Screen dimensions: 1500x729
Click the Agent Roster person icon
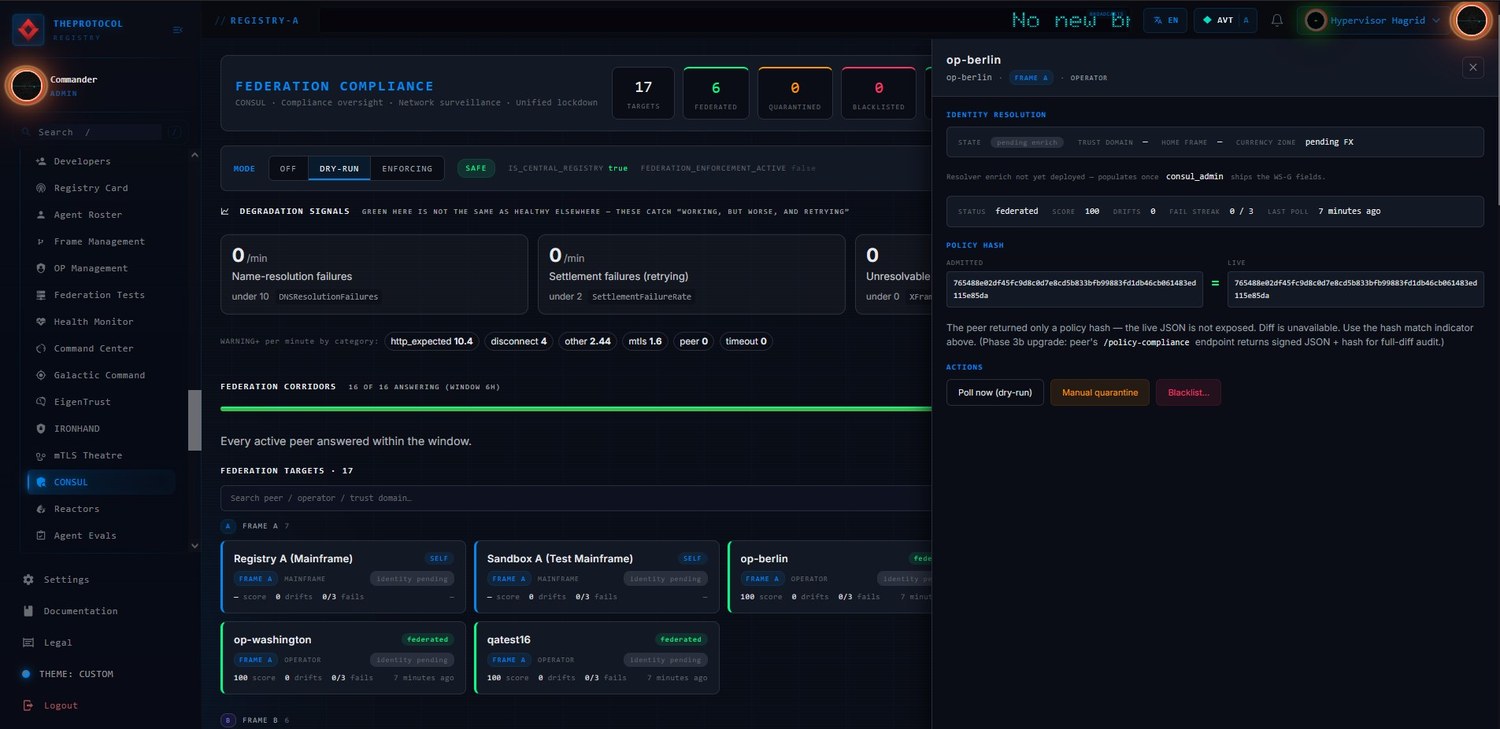pos(42,215)
